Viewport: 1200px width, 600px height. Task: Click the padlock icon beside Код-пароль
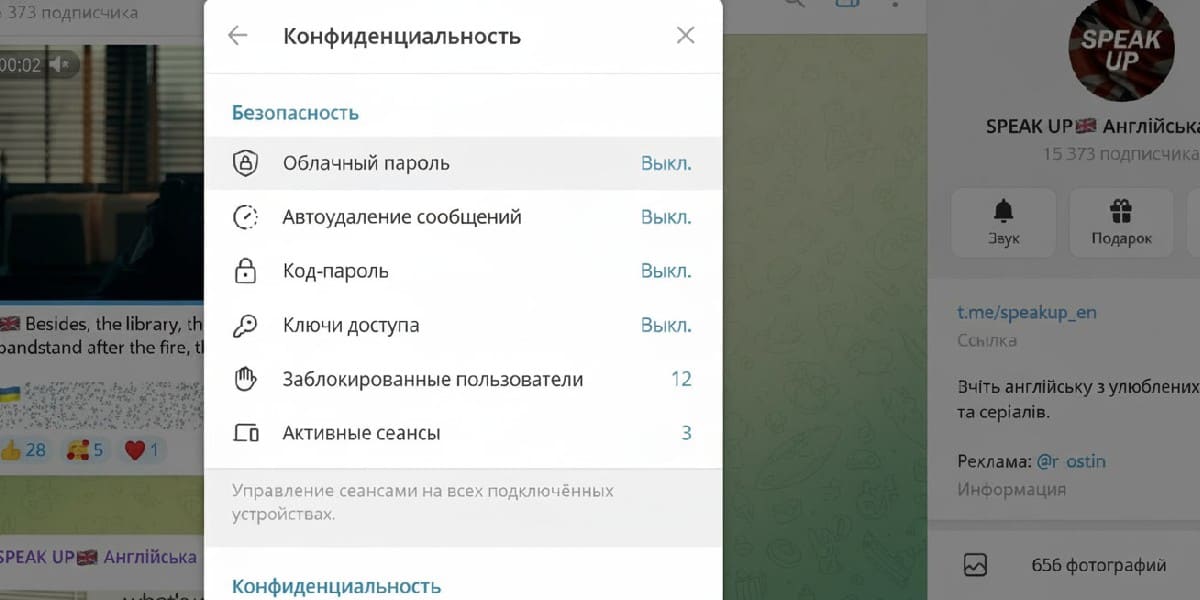245,271
